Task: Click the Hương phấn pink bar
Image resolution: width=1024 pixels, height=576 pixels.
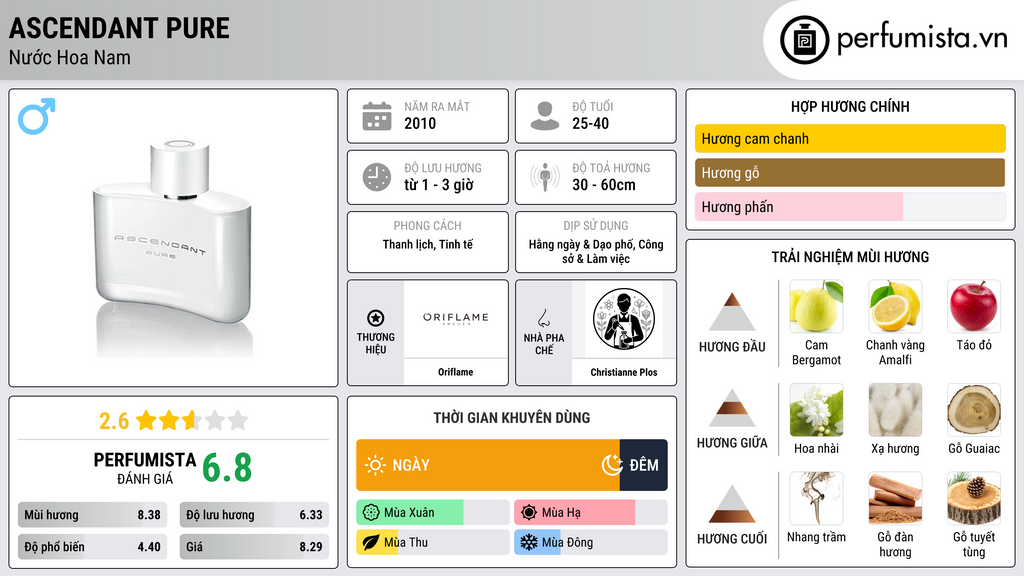Action: [799, 207]
